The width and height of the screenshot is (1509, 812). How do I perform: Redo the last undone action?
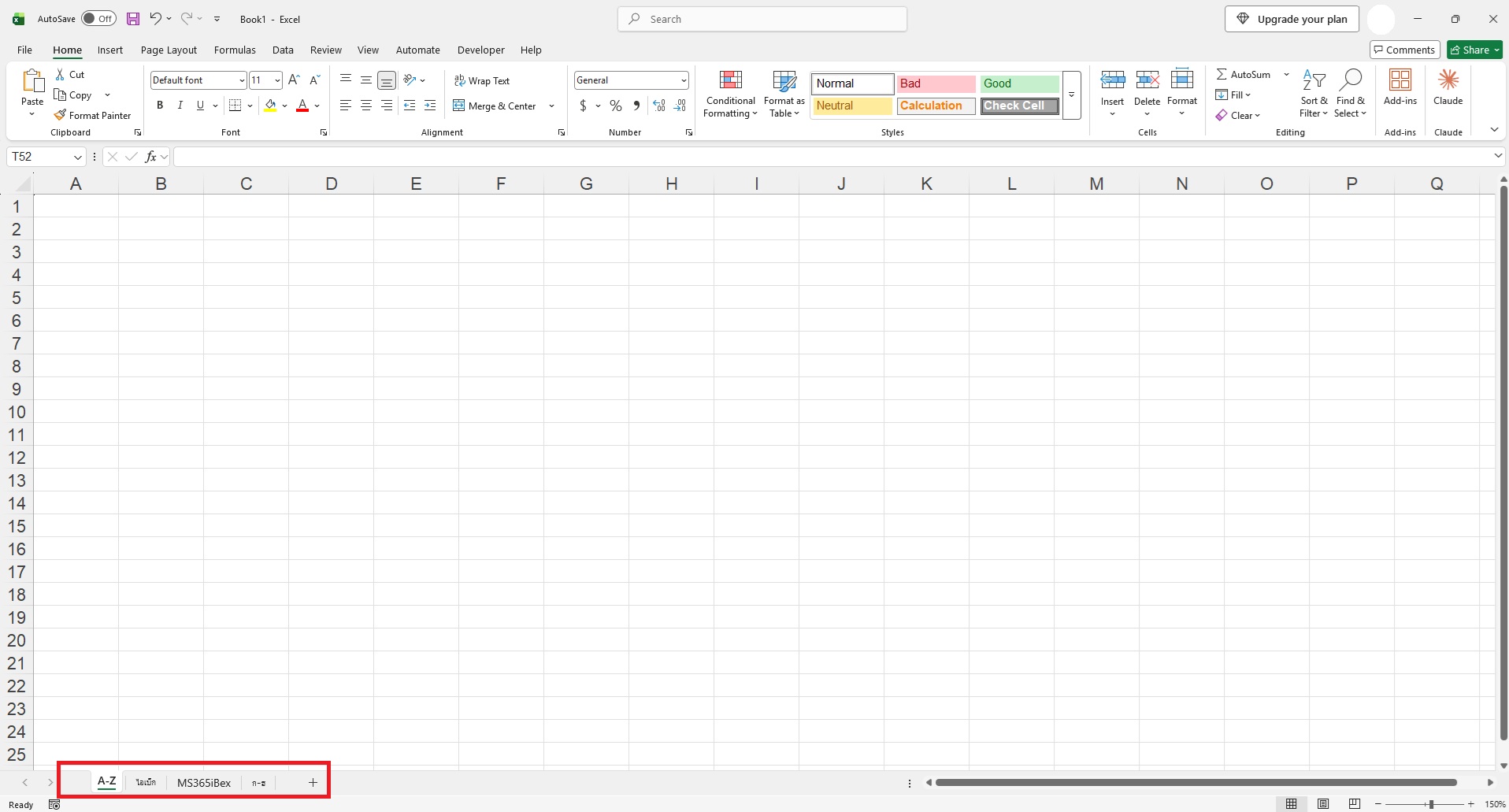pos(187,19)
